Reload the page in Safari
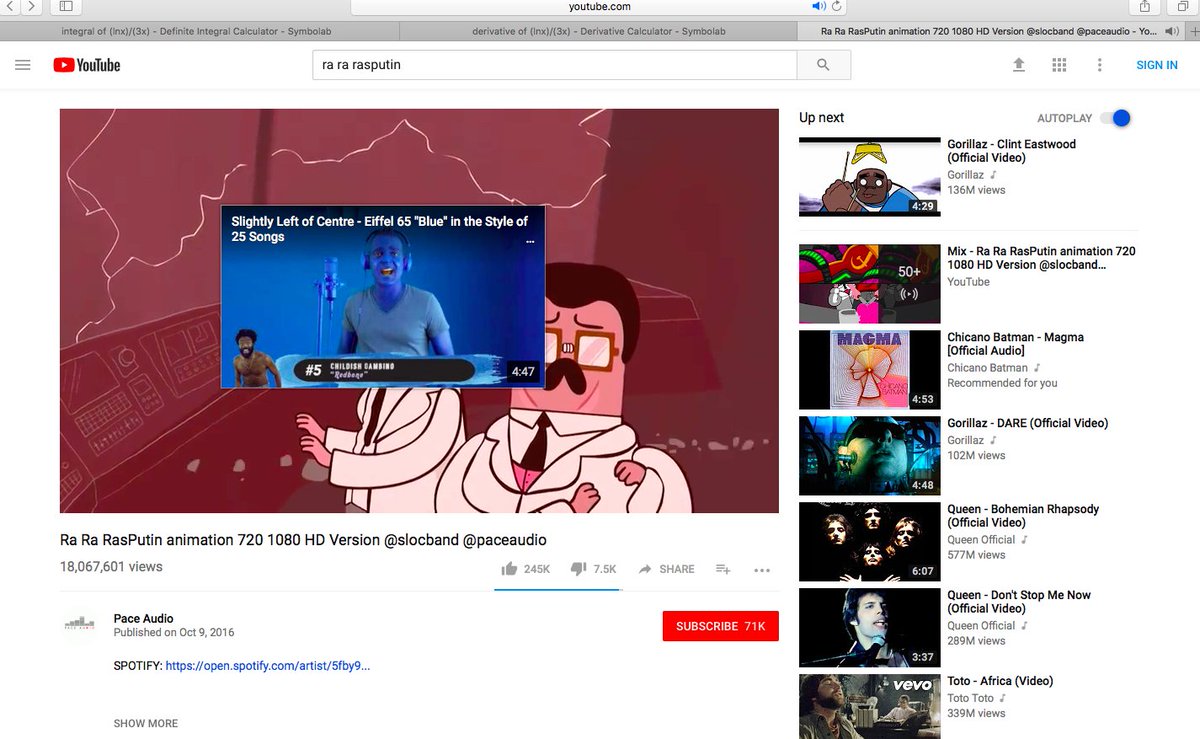The height and width of the screenshot is (739, 1200). pyautogui.click(x=837, y=7)
